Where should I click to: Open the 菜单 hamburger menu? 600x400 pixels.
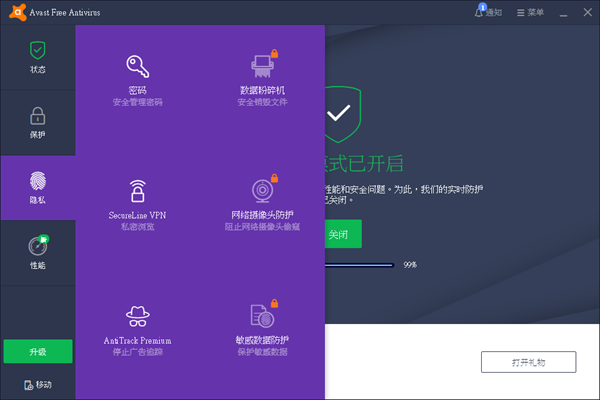pyautogui.click(x=530, y=13)
